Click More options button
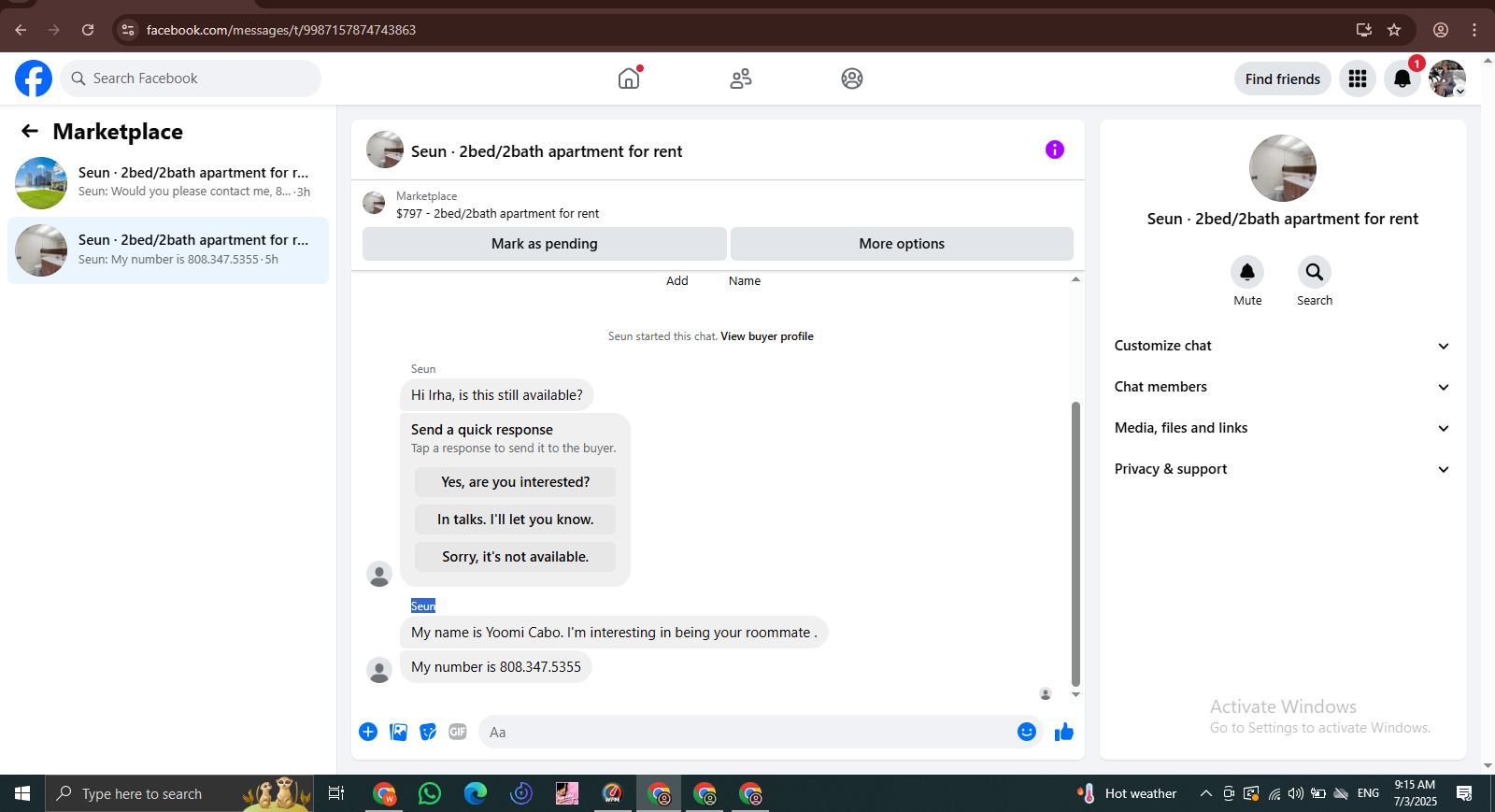 902,244
